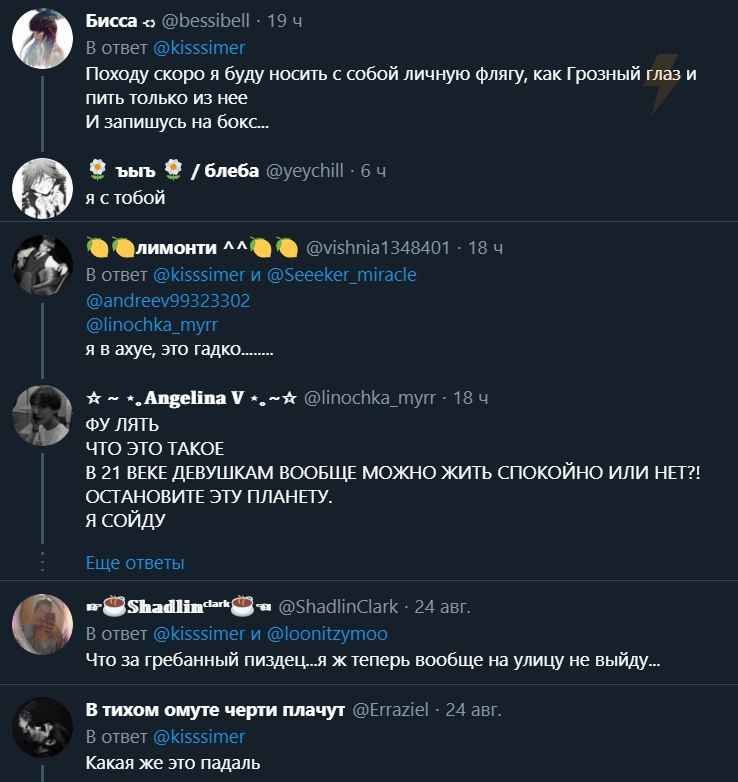This screenshot has height=782, width=738.
Task: Open the @loonitzymoo mention link
Action: 327,633
